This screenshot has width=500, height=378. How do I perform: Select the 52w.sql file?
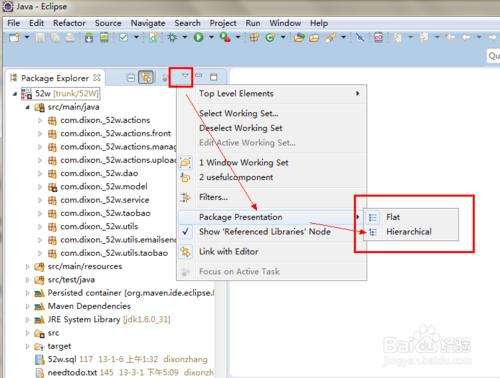click(62, 359)
